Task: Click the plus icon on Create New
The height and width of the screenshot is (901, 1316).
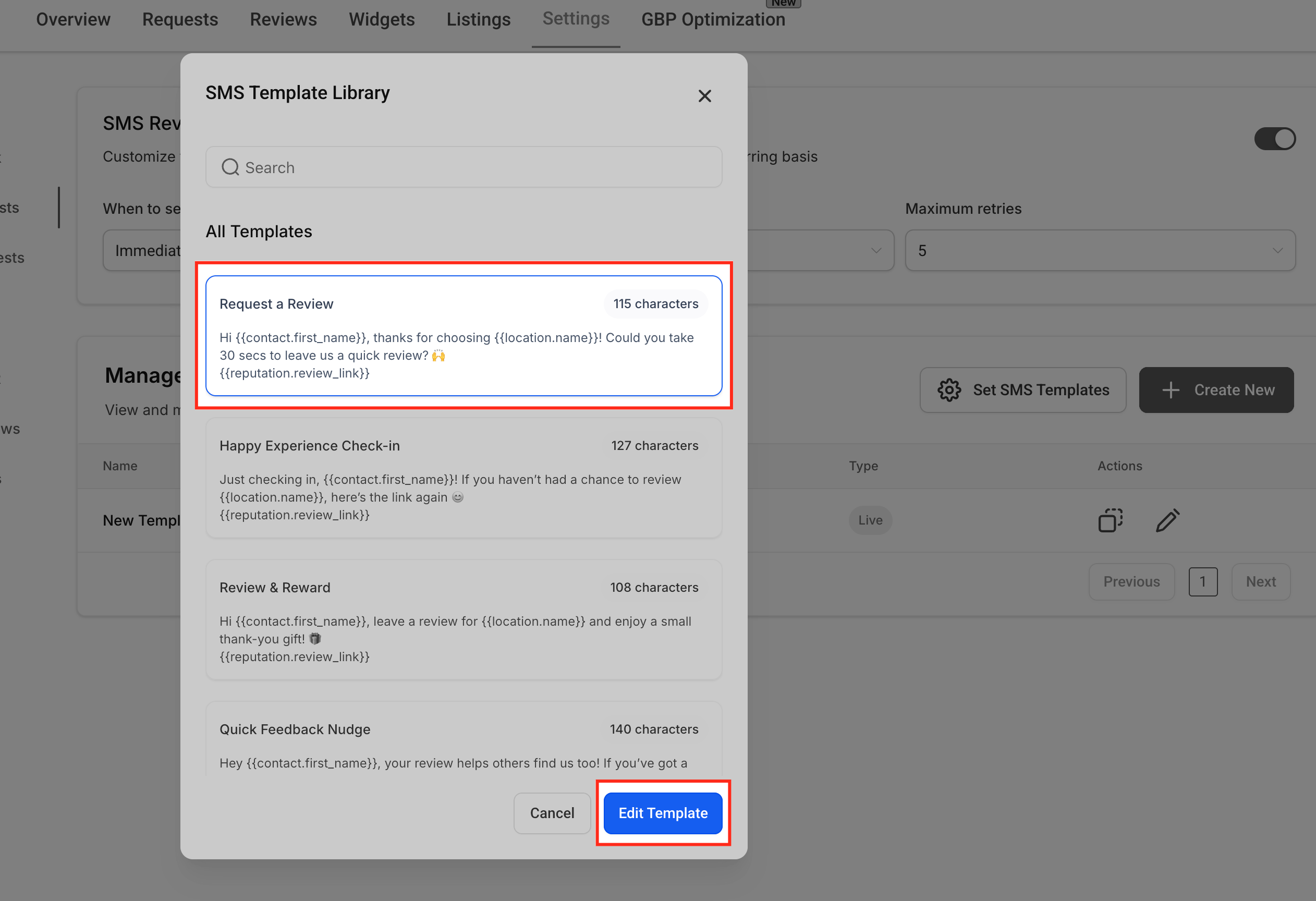Action: (1171, 389)
